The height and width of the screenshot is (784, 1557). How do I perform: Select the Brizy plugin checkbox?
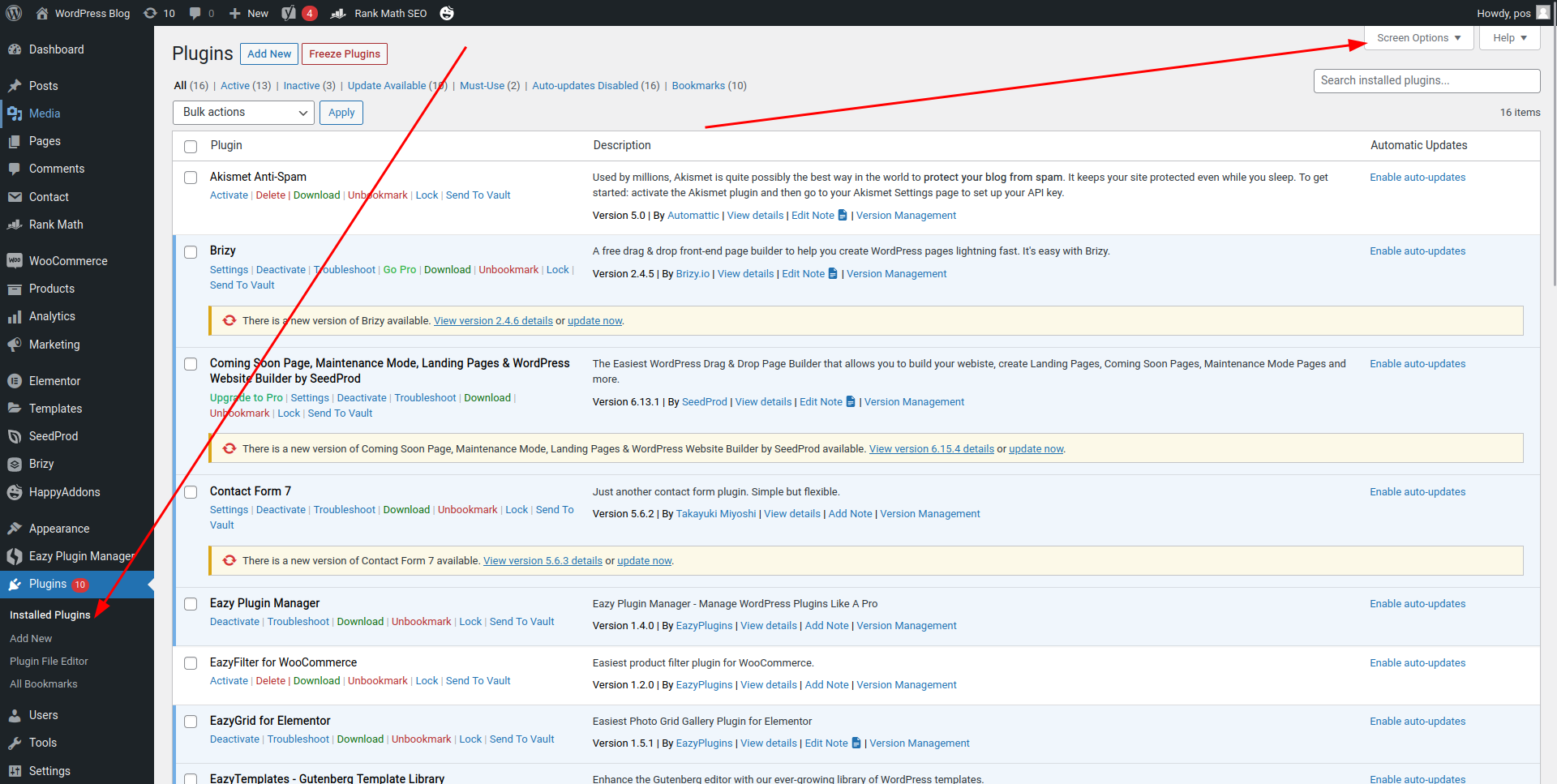[x=191, y=252]
